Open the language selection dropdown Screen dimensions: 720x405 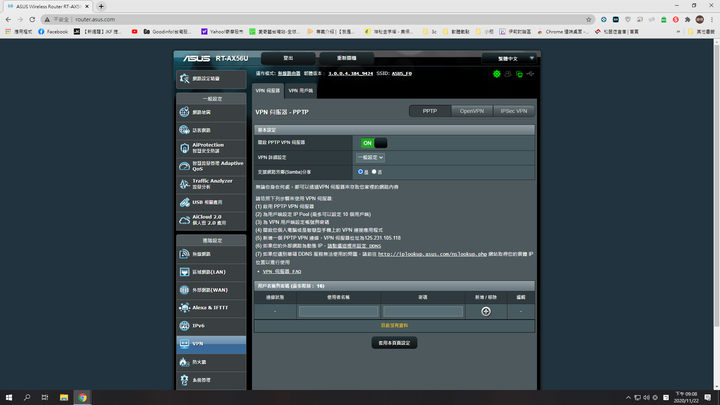509,58
